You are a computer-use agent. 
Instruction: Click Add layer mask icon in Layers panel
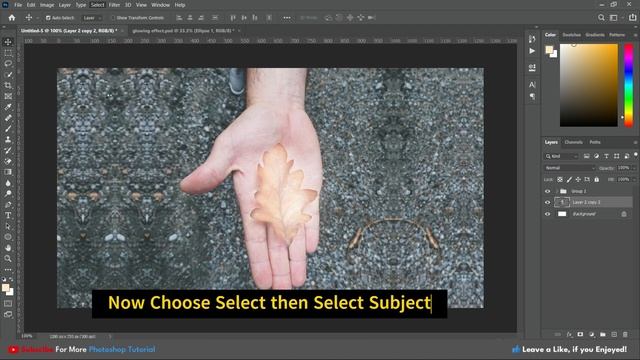click(x=580, y=334)
